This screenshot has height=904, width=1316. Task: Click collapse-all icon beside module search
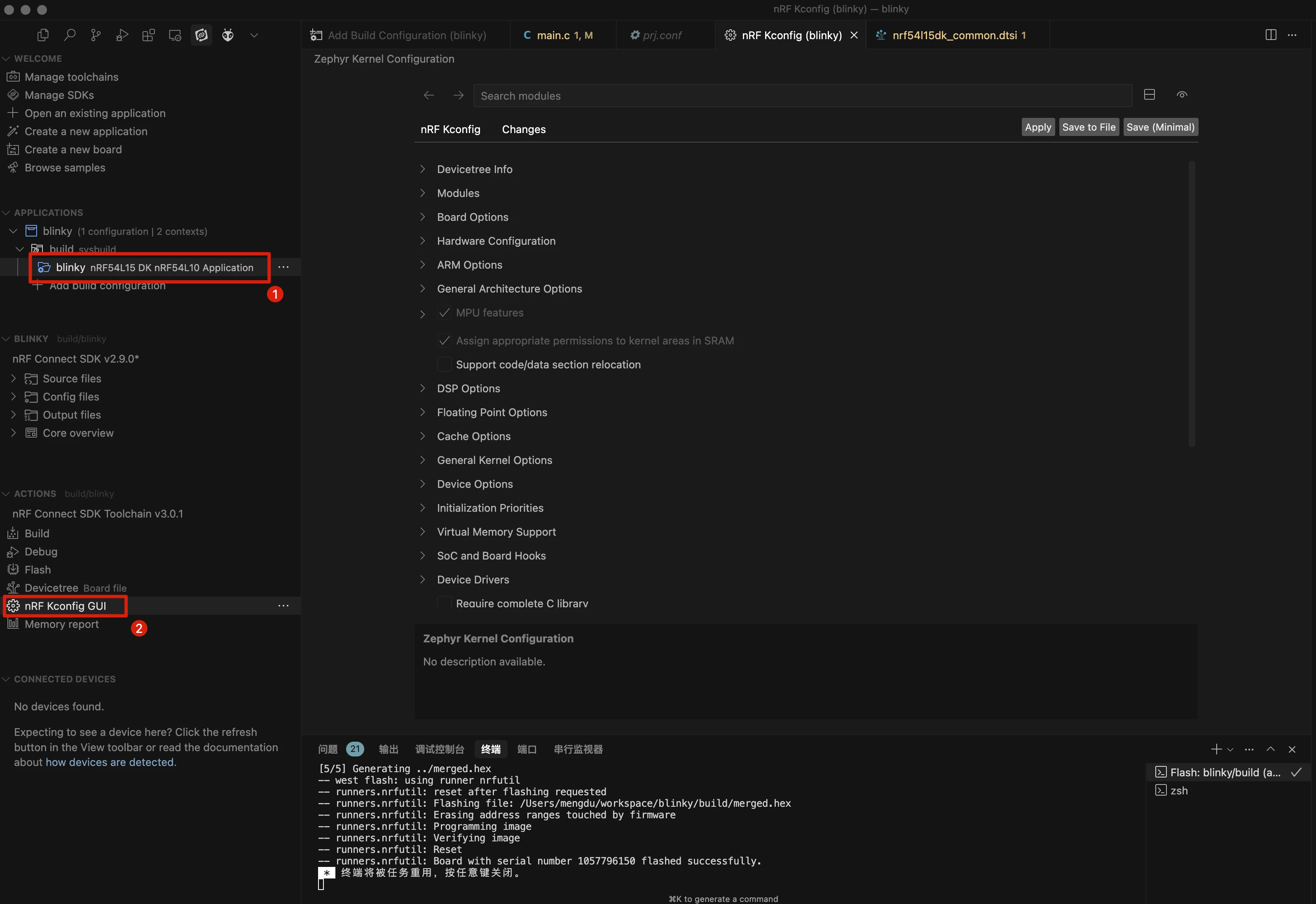[x=1149, y=95]
